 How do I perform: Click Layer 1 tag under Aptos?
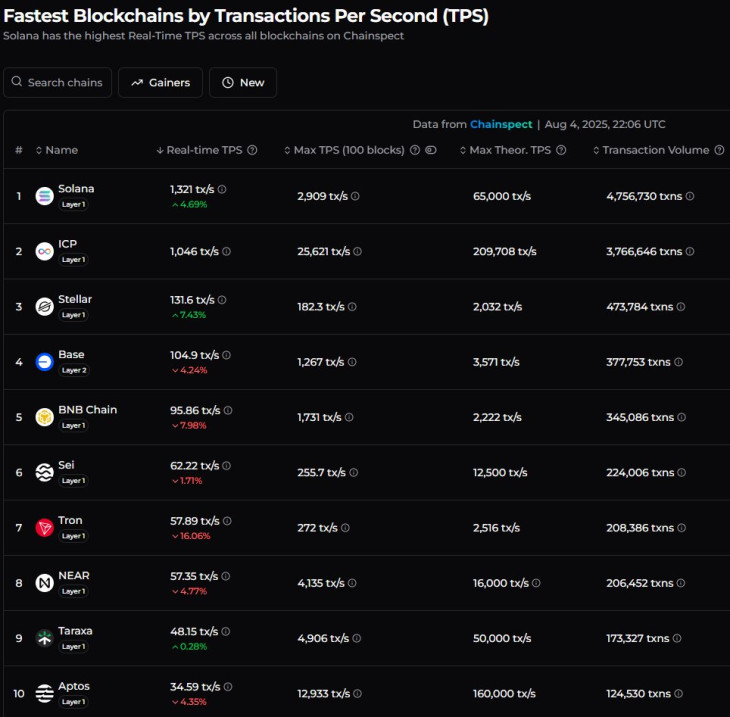73,702
